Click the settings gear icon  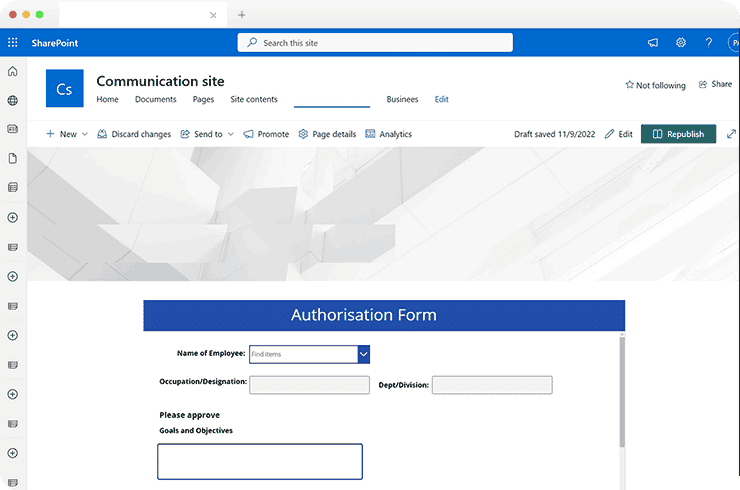(x=681, y=43)
